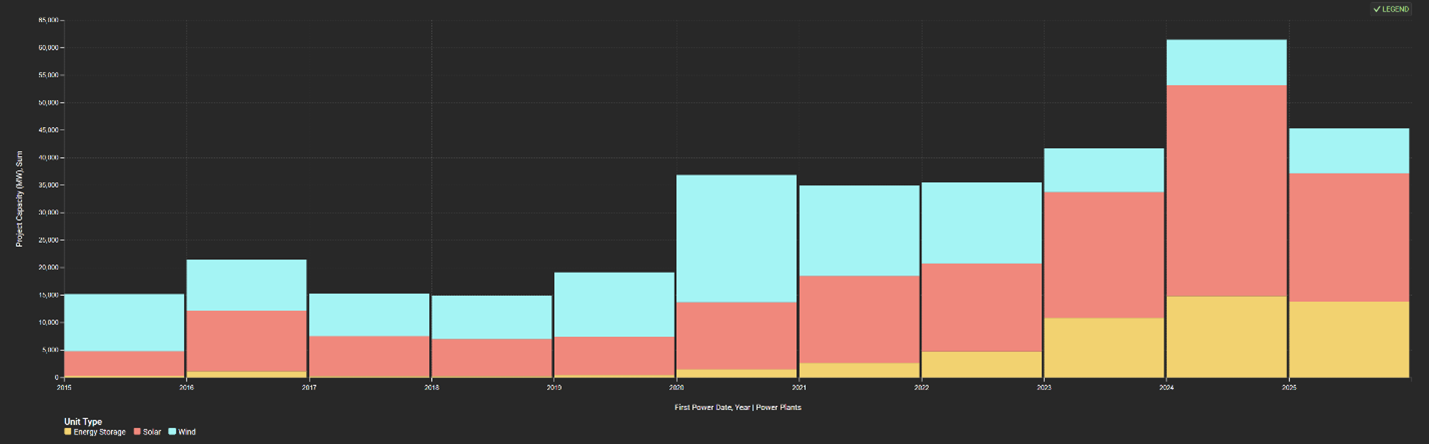Click the 2023 Energy Storage bar segment
The height and width of the screenshot is (444, 1429).
point(1103,347)
